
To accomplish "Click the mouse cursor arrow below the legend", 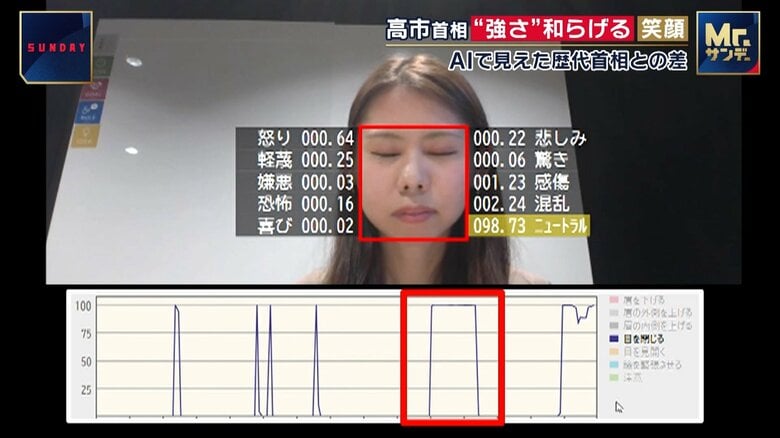I will pyautogui.click(x=619, y=406).
